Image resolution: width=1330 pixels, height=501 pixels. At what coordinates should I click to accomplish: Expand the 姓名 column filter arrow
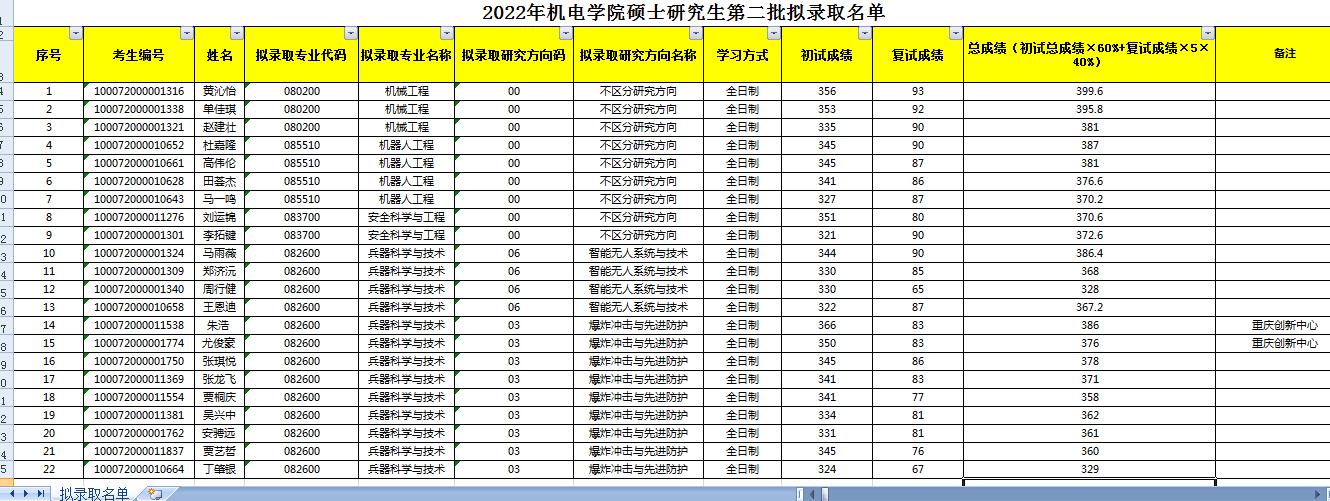(237, 33)
